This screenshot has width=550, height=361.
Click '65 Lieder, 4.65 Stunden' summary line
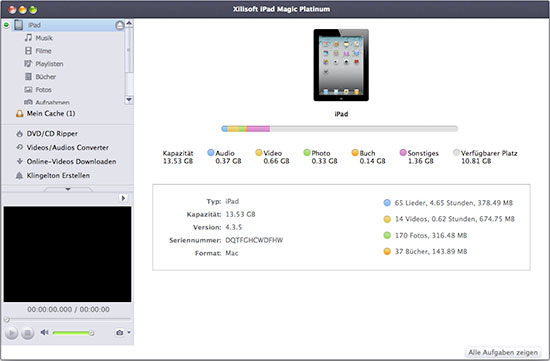click(x=454, y=203)
